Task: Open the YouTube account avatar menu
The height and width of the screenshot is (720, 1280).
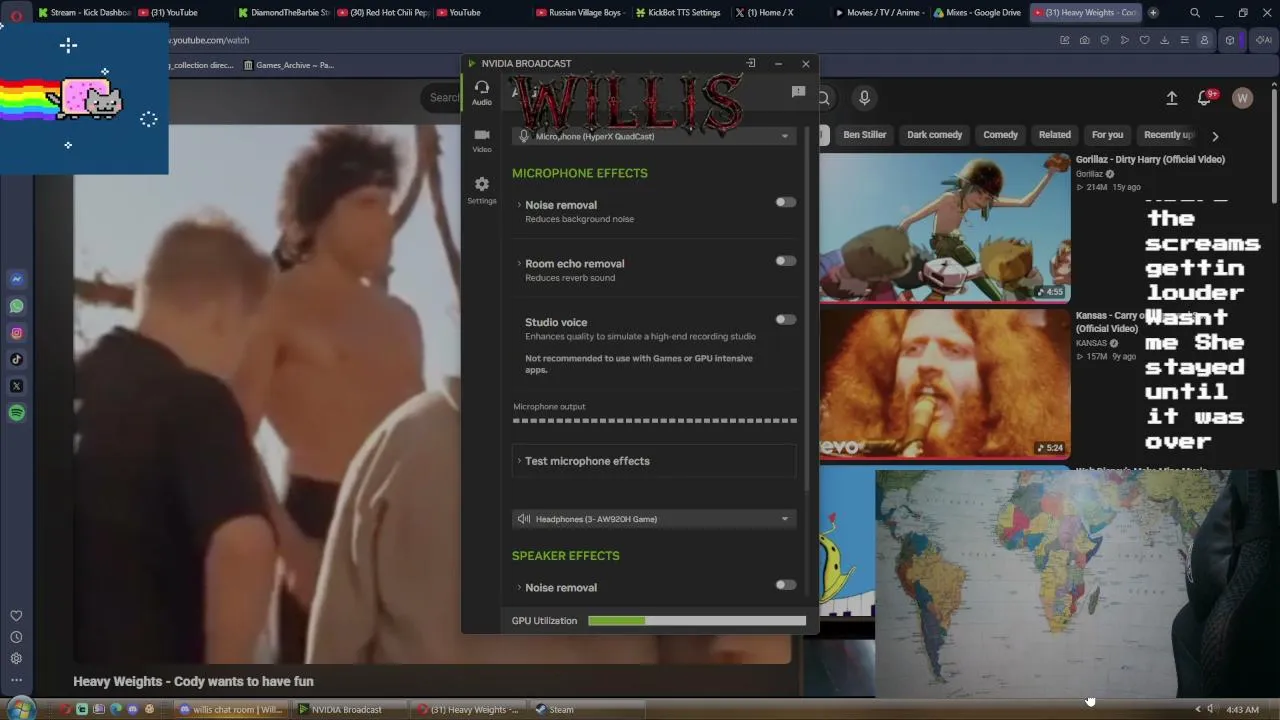Action: (1242, 98)
